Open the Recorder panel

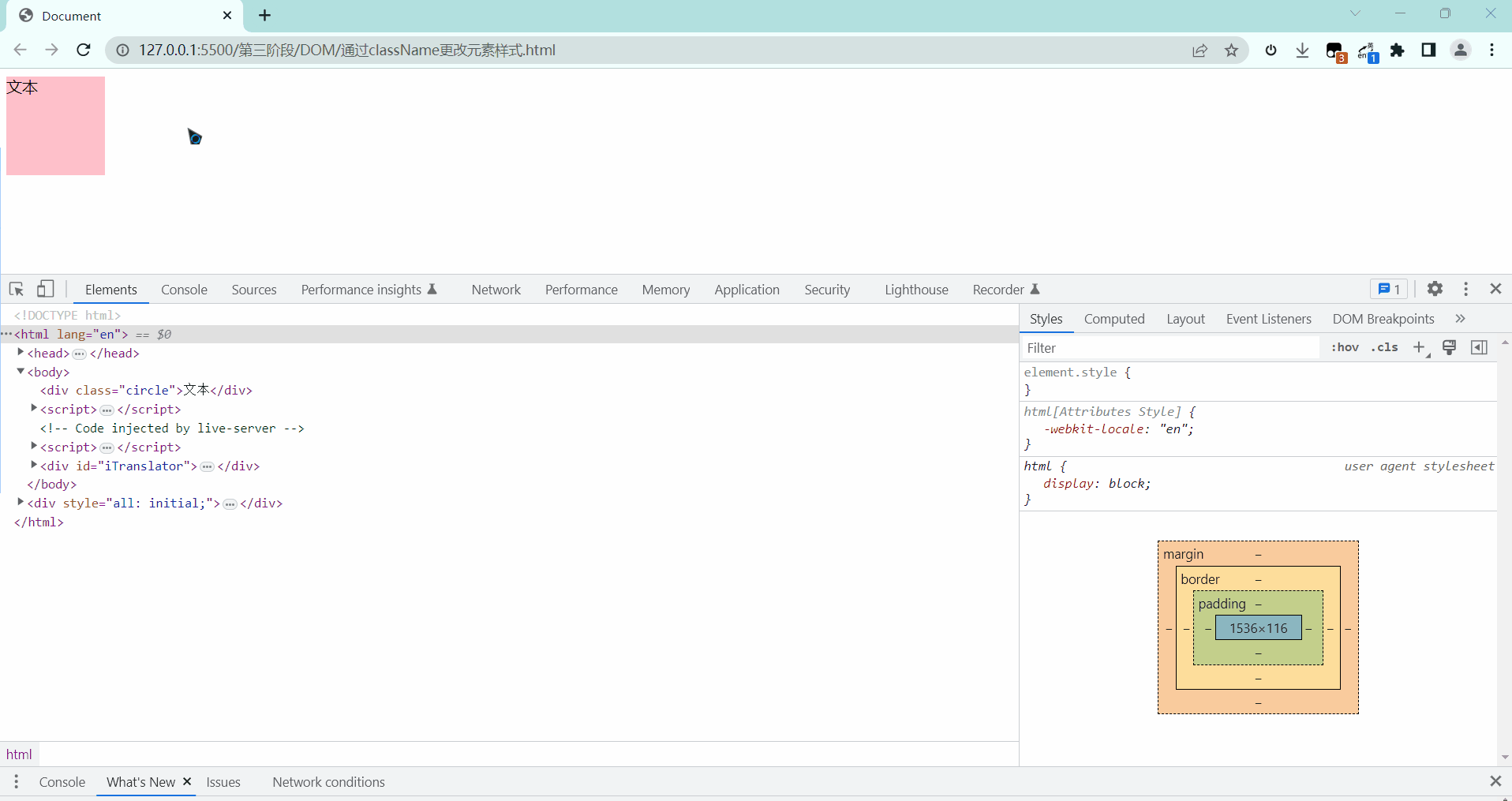click(1006, 290)
